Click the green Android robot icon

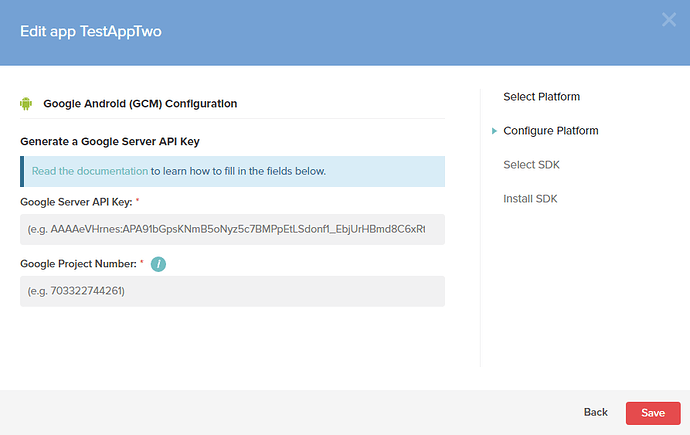[26, 103]
